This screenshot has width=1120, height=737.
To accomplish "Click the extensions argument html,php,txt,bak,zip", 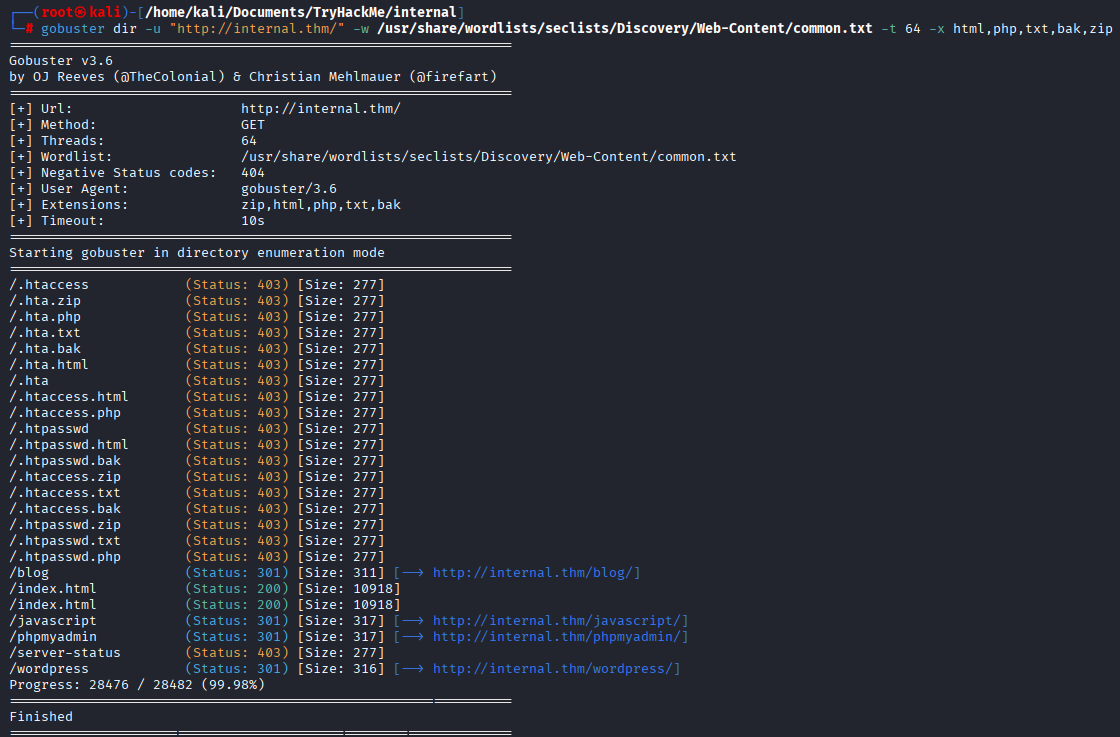I will coord(1033,29).
